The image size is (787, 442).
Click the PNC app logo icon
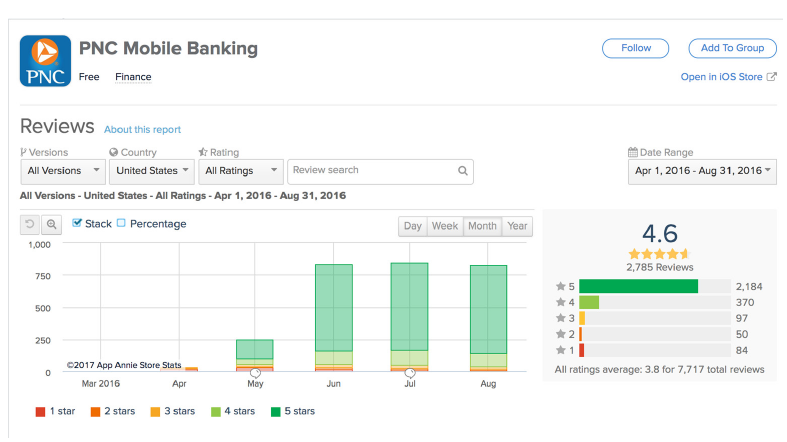[x=45, y=59]
